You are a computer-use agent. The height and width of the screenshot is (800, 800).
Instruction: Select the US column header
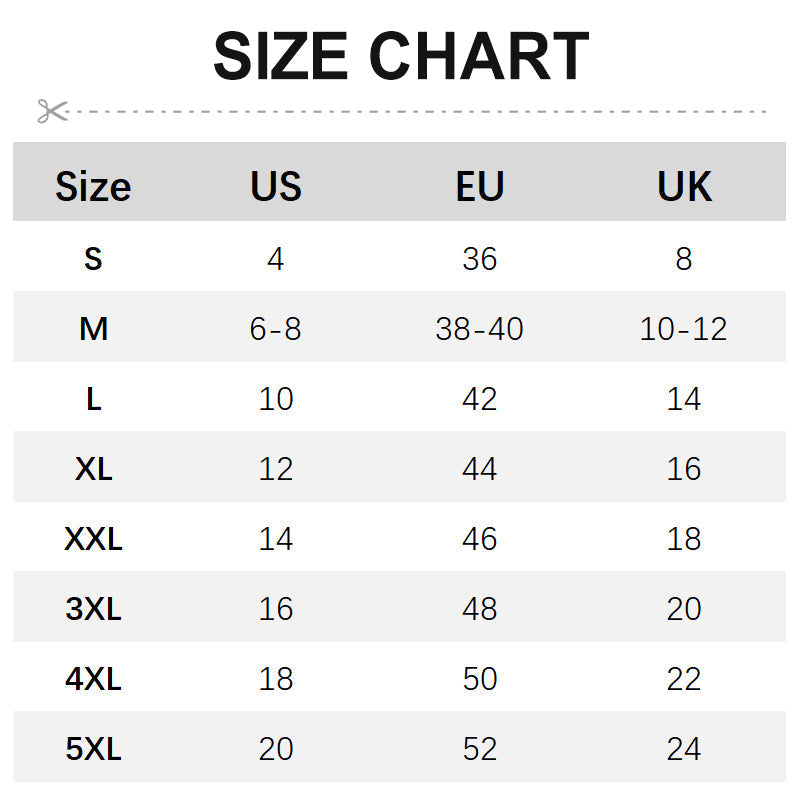(276, 187)
